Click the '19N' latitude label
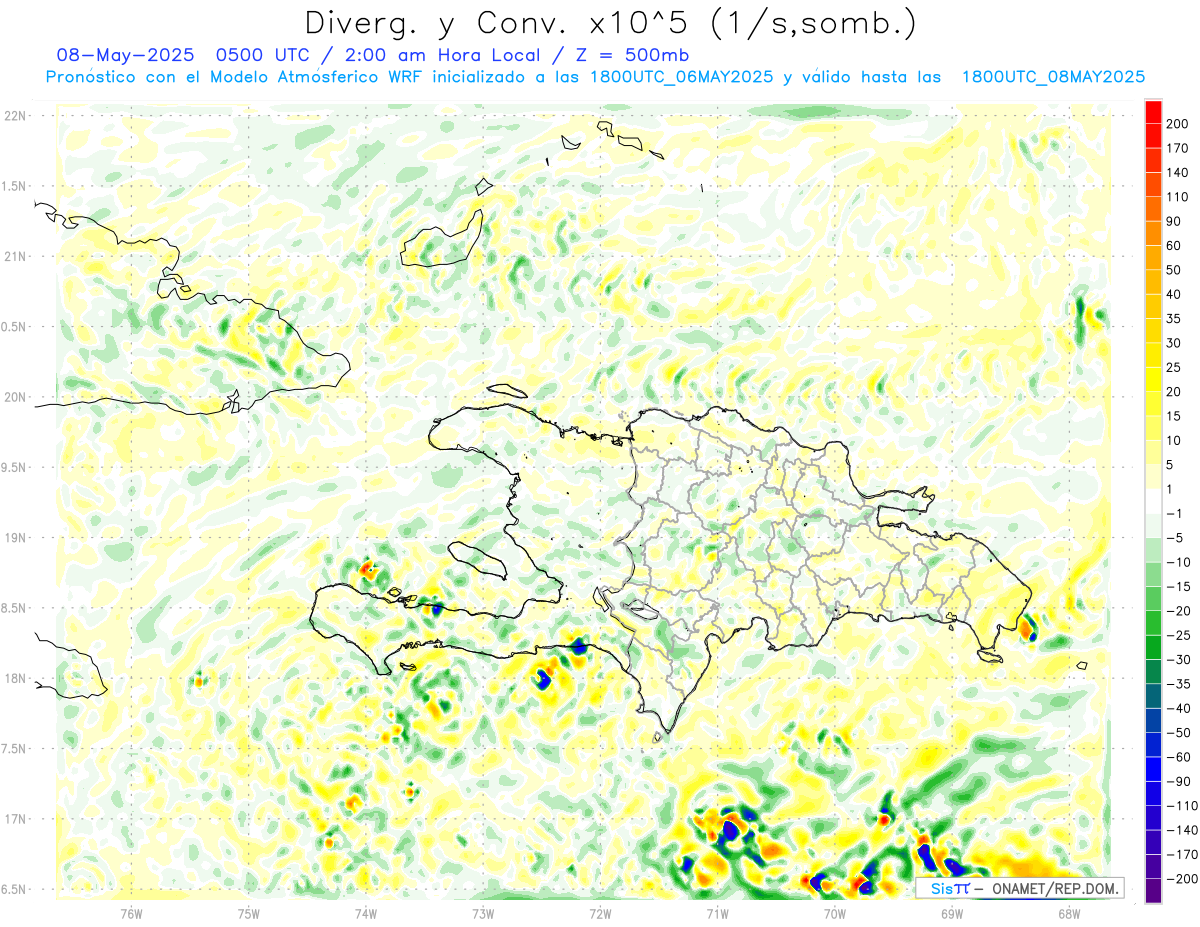1200x927 pixels. pyautogui.click(x=14, y=538)
